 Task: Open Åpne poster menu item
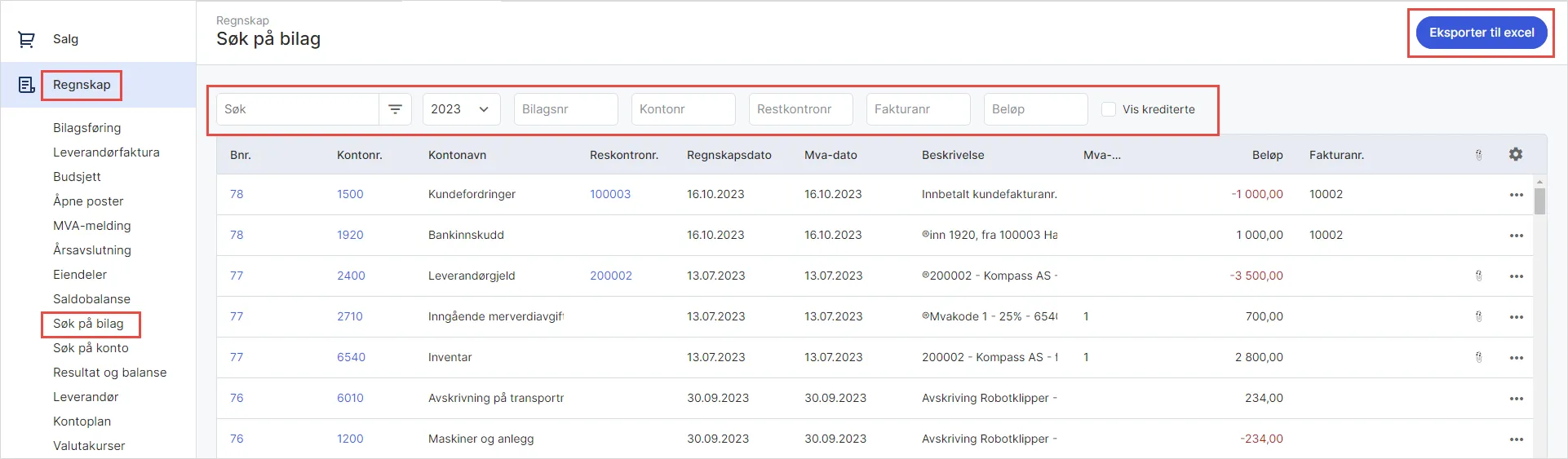(88, 201)
